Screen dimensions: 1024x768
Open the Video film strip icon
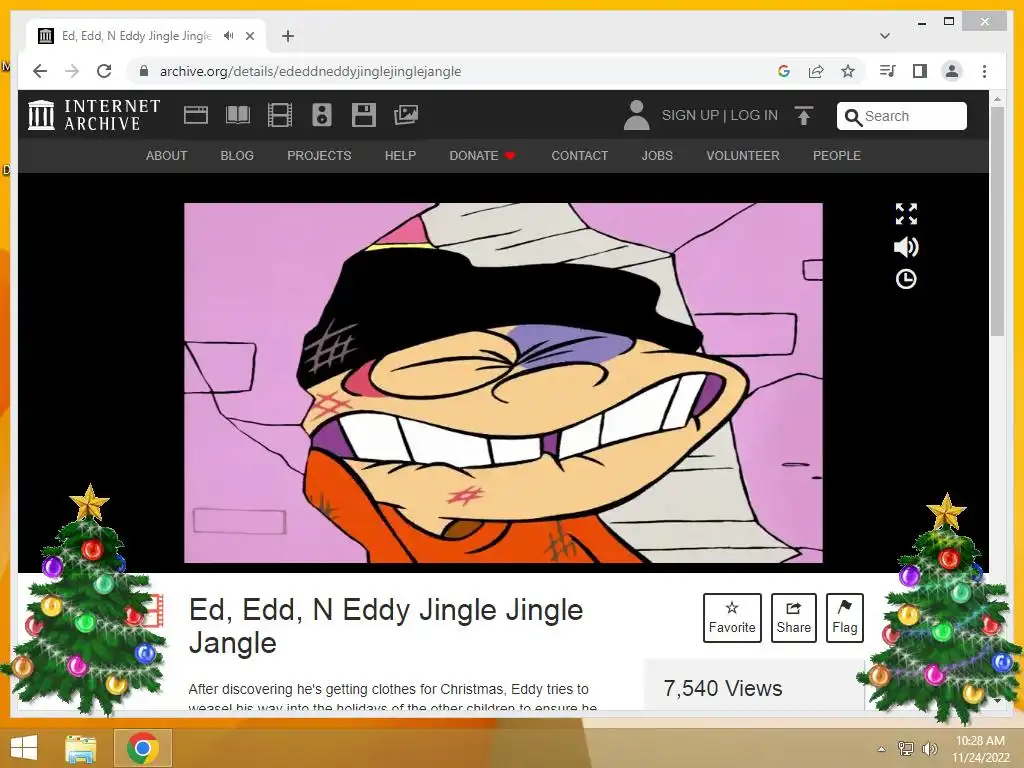(280, 115)
